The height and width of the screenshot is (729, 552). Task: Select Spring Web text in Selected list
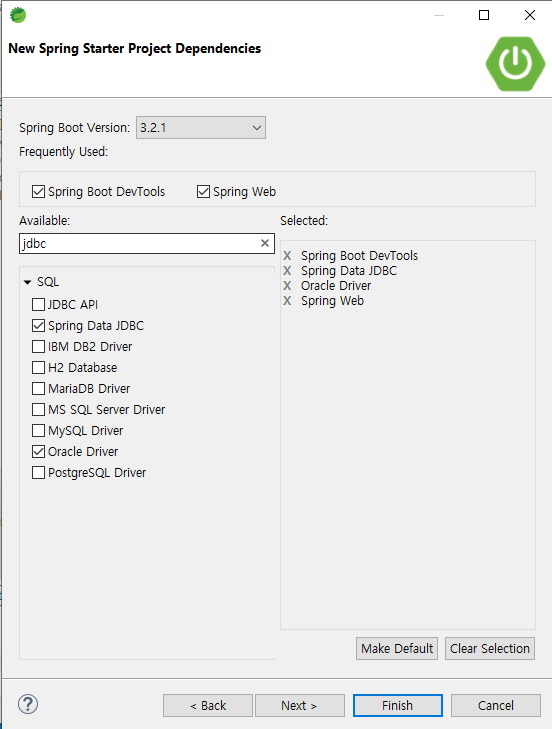[332, 301]
